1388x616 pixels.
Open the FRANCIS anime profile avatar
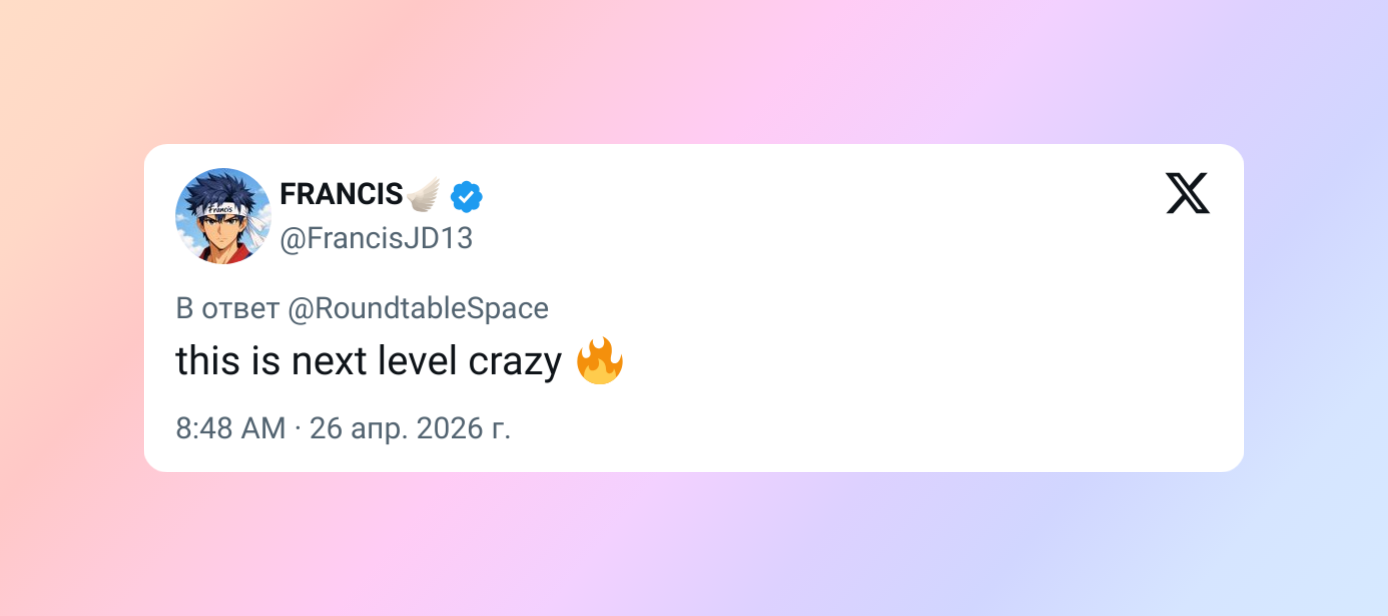click(x=223, y=216)
